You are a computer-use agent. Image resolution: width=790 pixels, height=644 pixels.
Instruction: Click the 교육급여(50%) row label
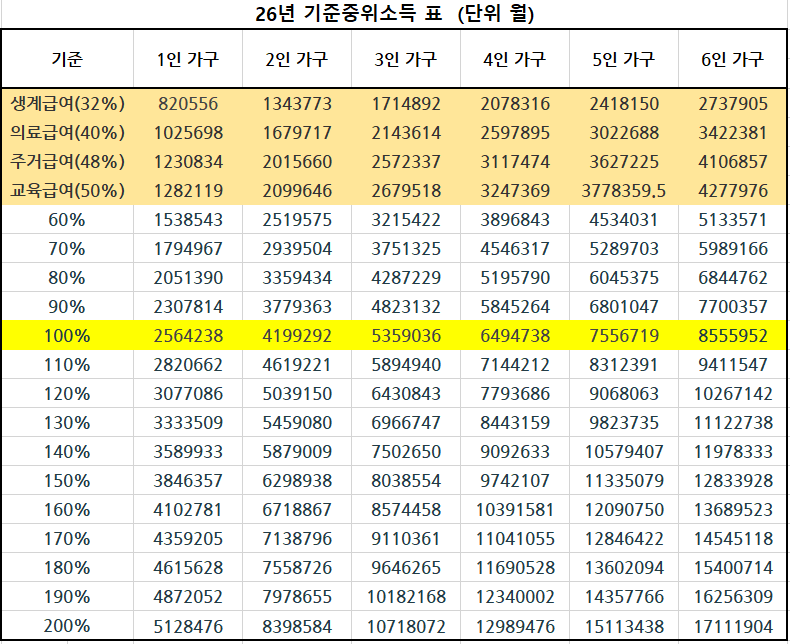click(x=67, y=190)
